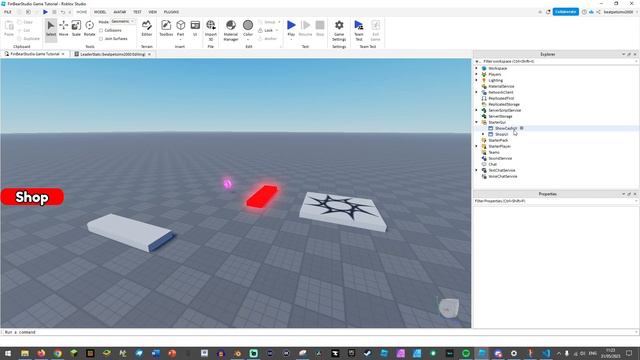Viewport: 640px width, 360px height.
Task: Switch to the TEST ribbon tab
Action: pyautogui.click(x=137, y=12)
